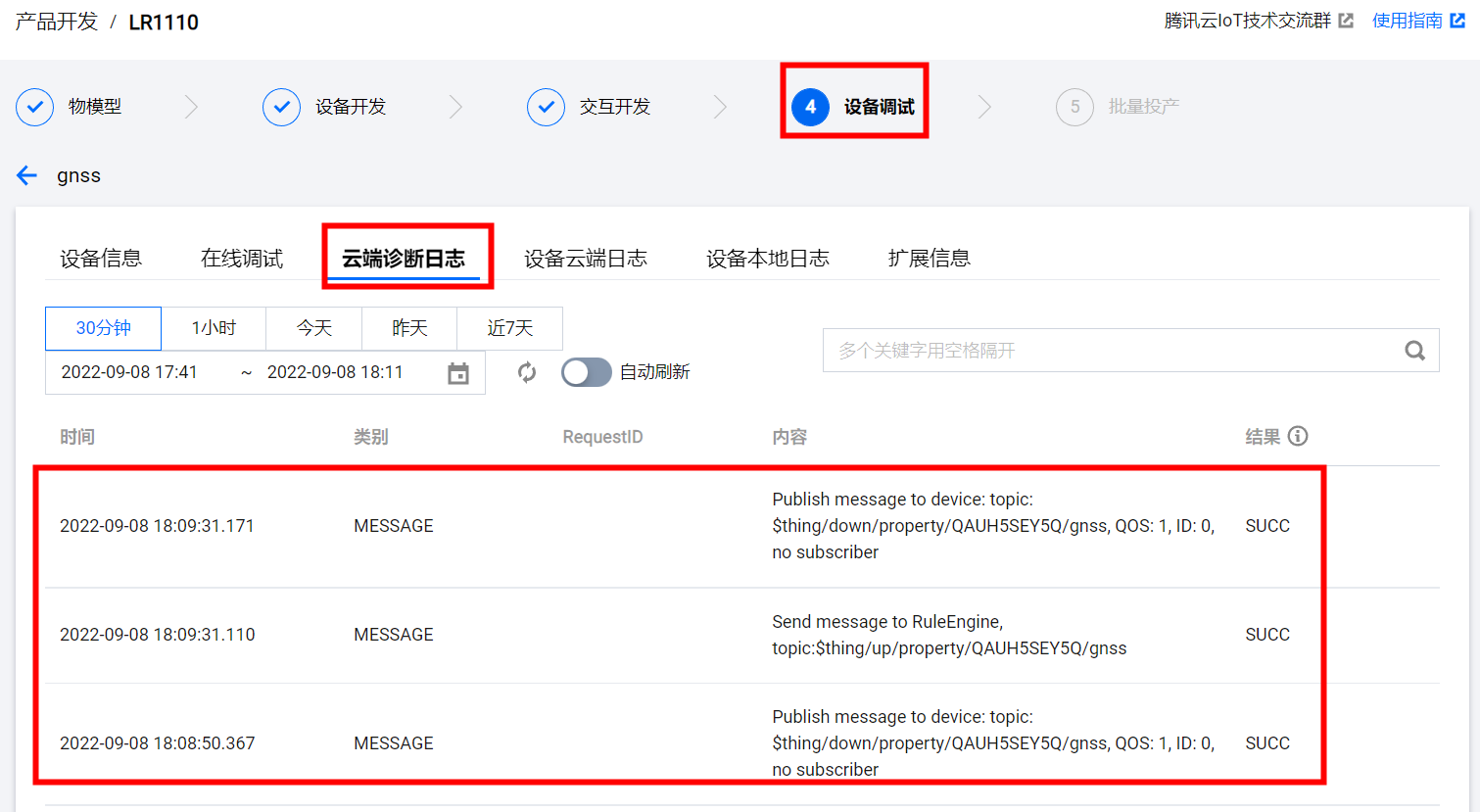The height and width of the screenshot is (812, 1480).
Task: Click the gnss device name
Action: [x=78, y=175]
